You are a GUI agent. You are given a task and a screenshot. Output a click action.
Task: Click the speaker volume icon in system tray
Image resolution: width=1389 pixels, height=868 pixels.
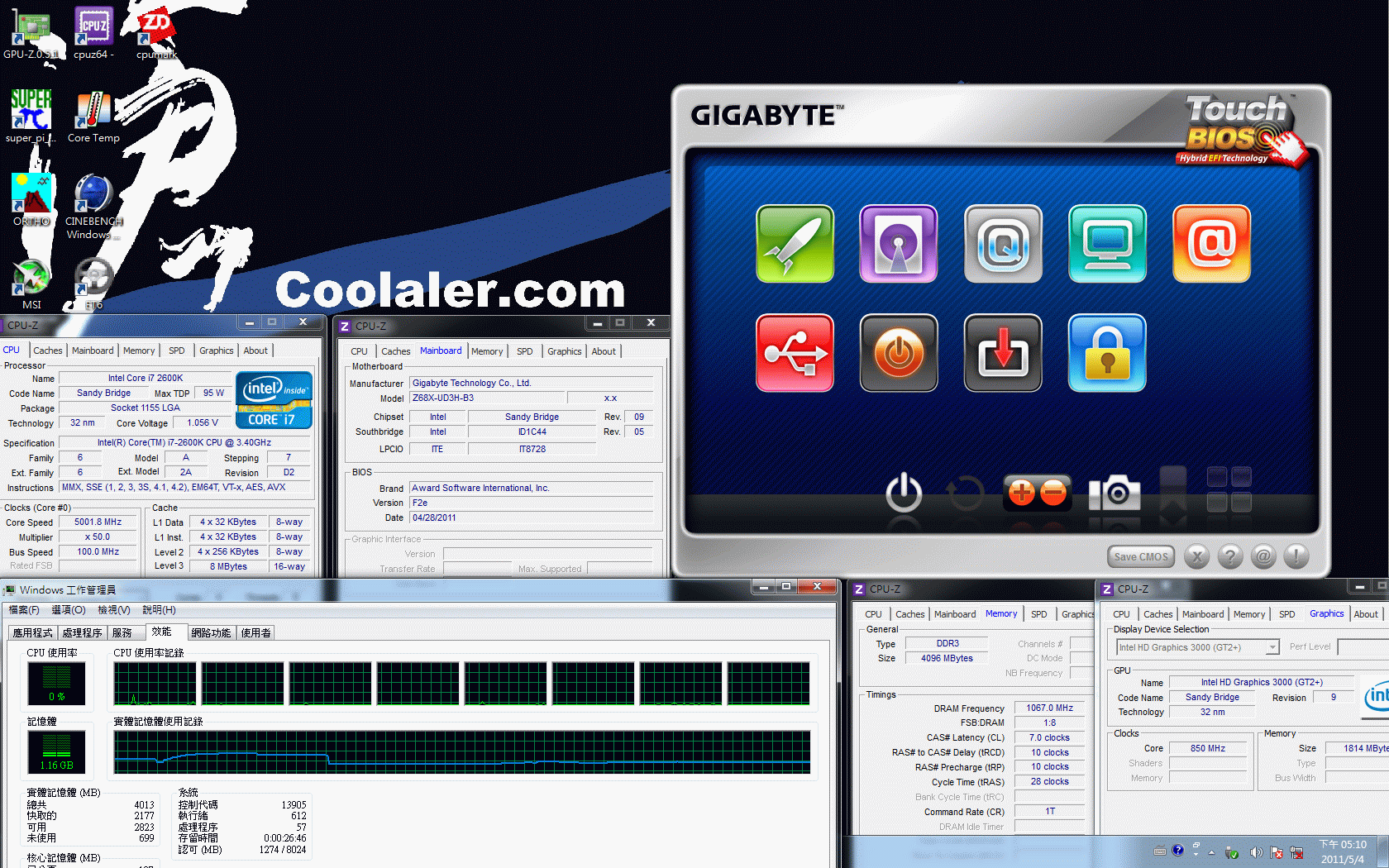[1256, 852]
